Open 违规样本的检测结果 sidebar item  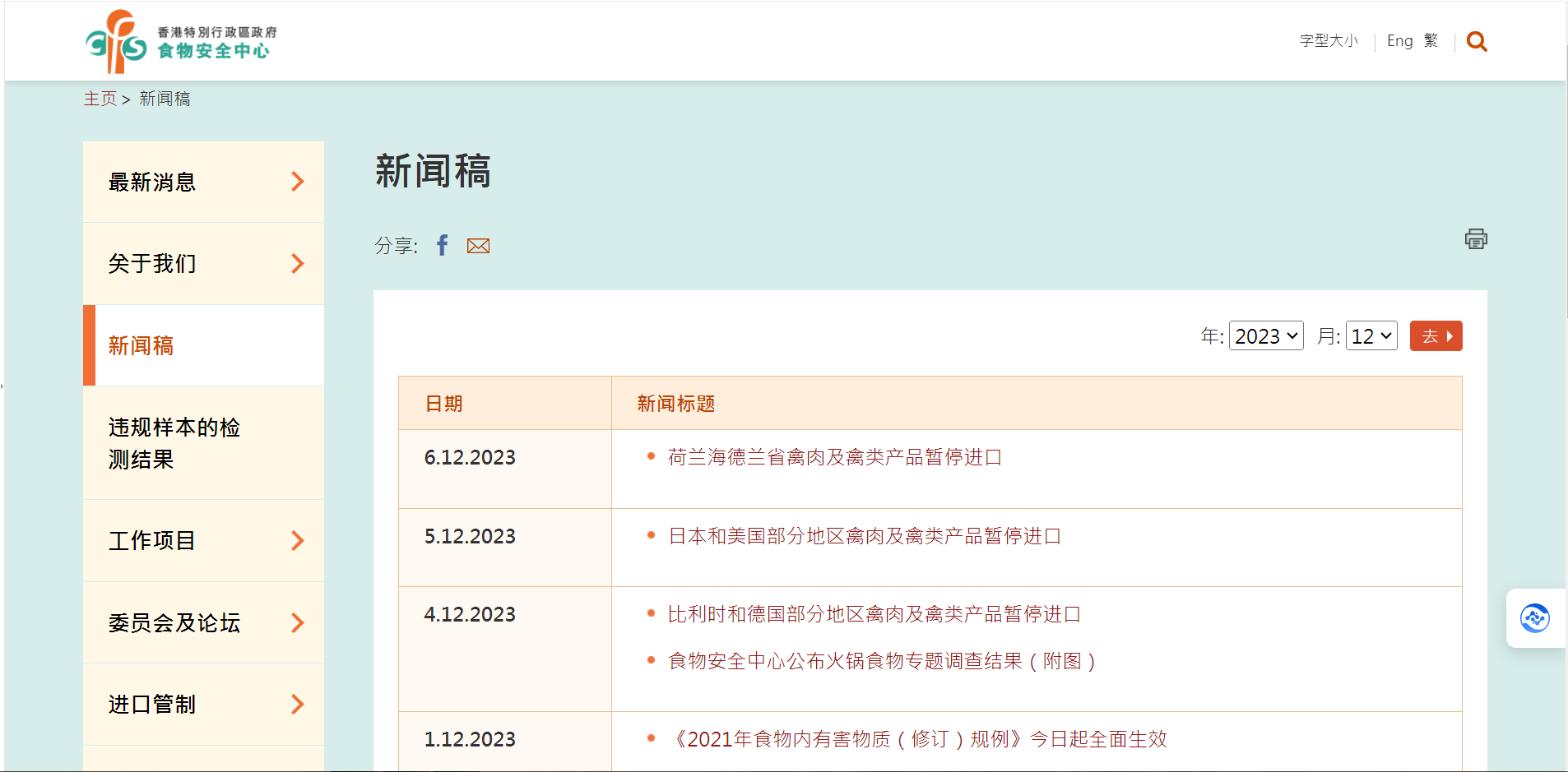pos(203,443)
